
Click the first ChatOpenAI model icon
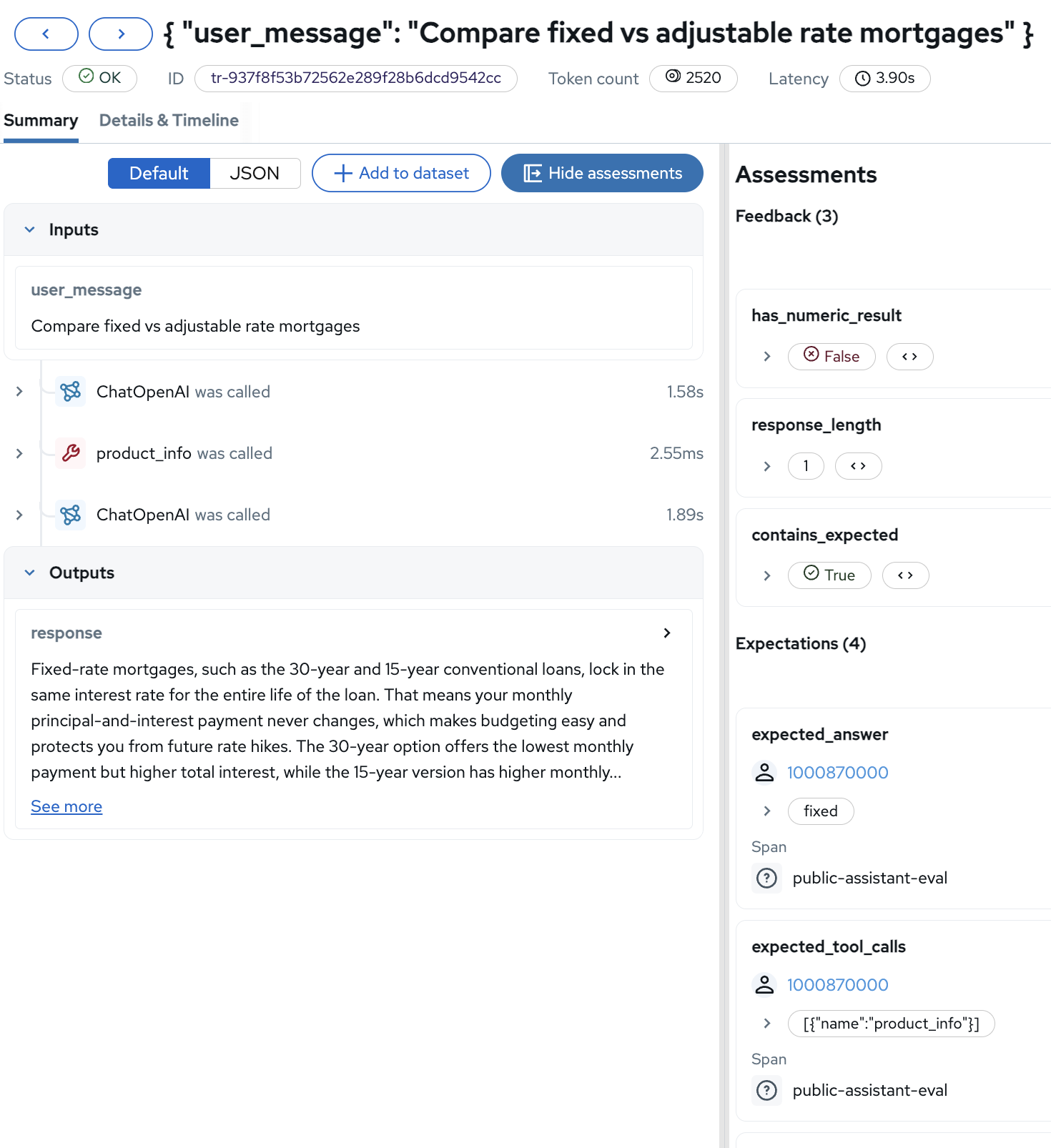tap(71, 392)
